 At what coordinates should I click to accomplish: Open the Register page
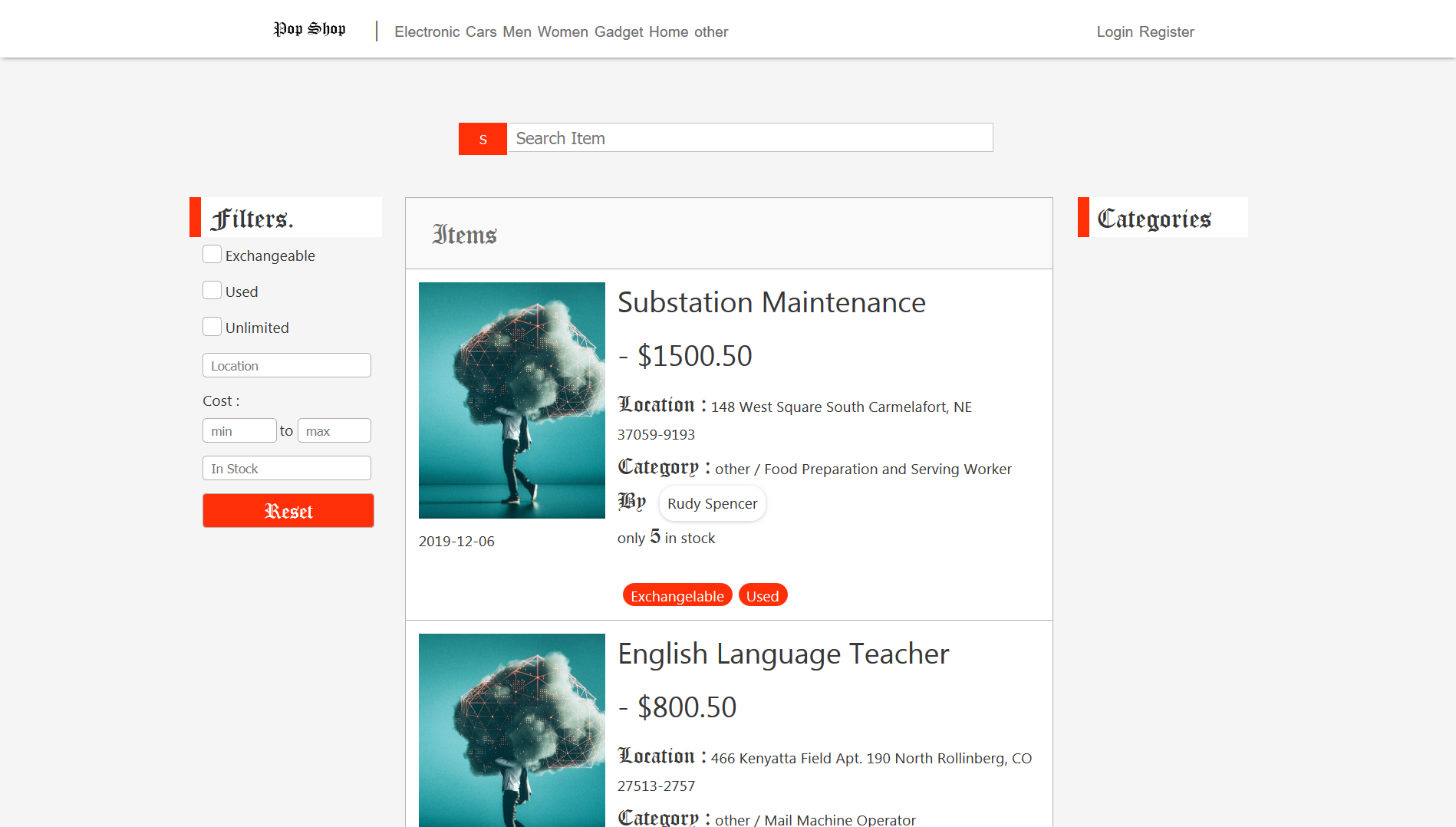(x=1166, y=31)
